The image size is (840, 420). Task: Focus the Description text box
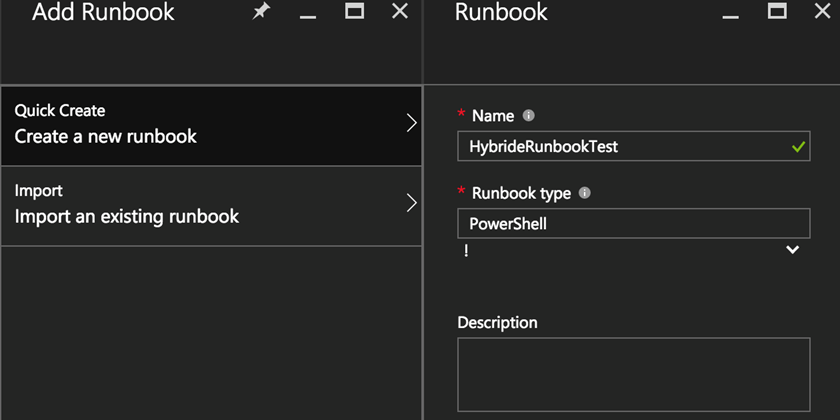click(x=634, y=374)
